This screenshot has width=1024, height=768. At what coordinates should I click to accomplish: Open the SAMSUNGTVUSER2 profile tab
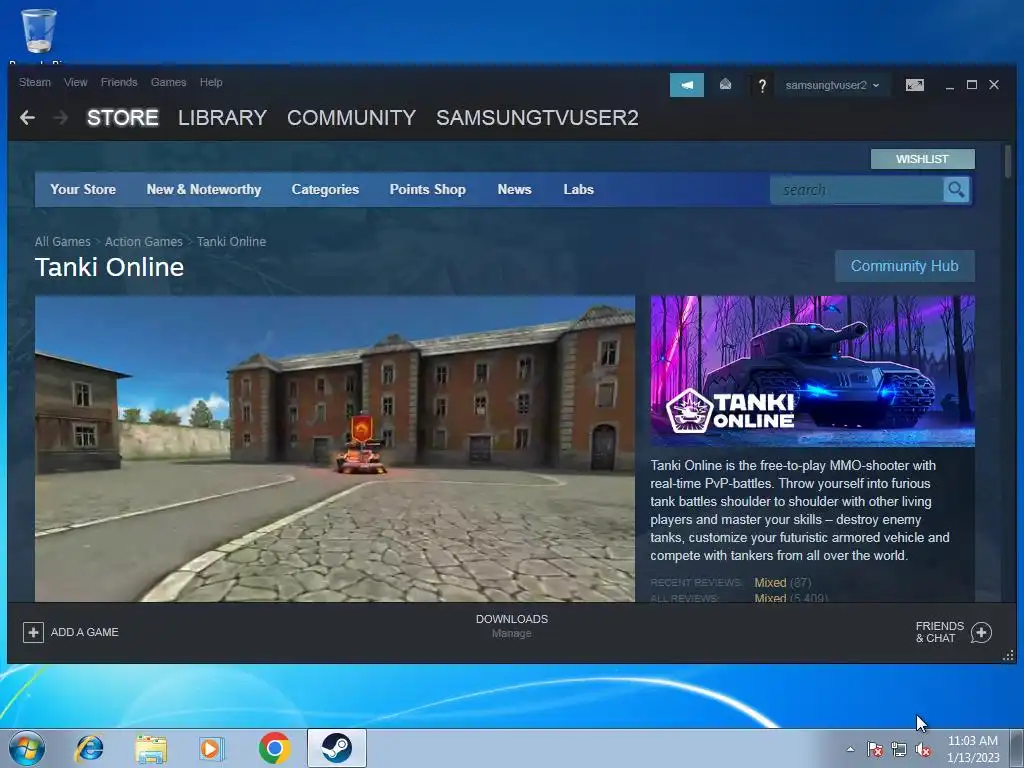click(537, 118)
